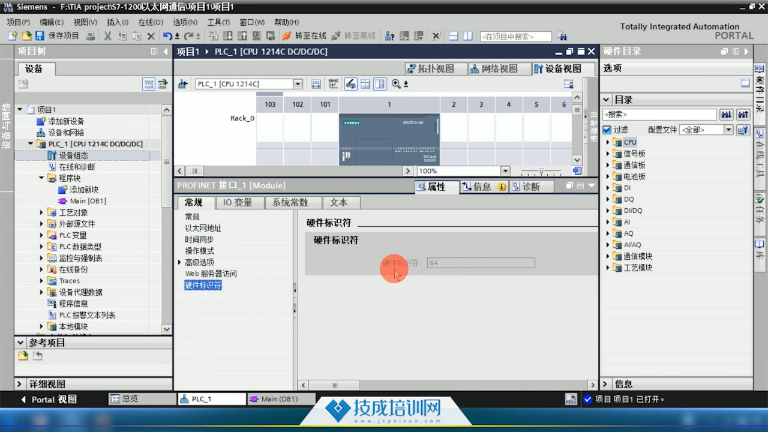Click 转至在线 go online button
This screenshot has height=432, width=768.
click(305, 36)
